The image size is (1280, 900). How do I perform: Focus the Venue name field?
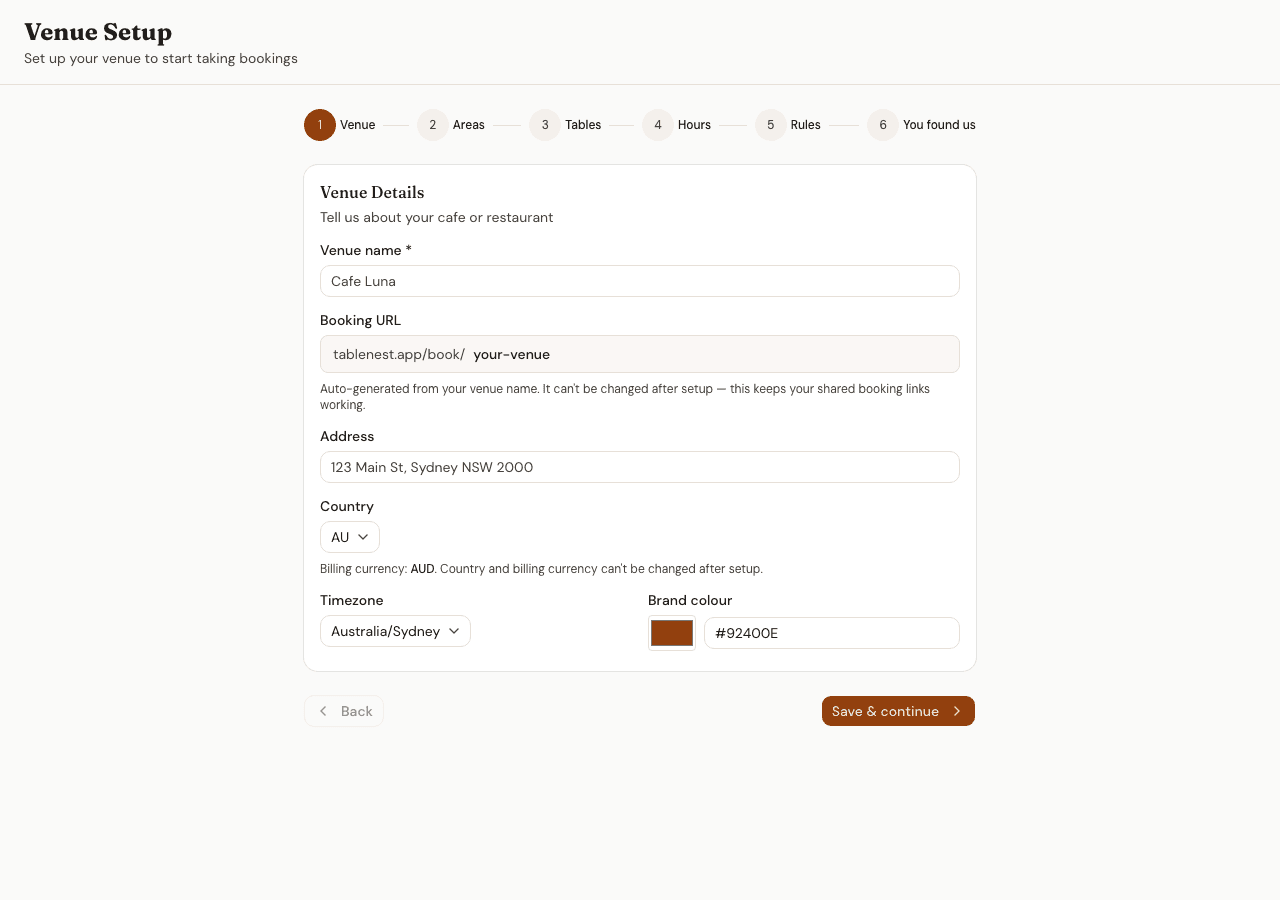(640, 281)
